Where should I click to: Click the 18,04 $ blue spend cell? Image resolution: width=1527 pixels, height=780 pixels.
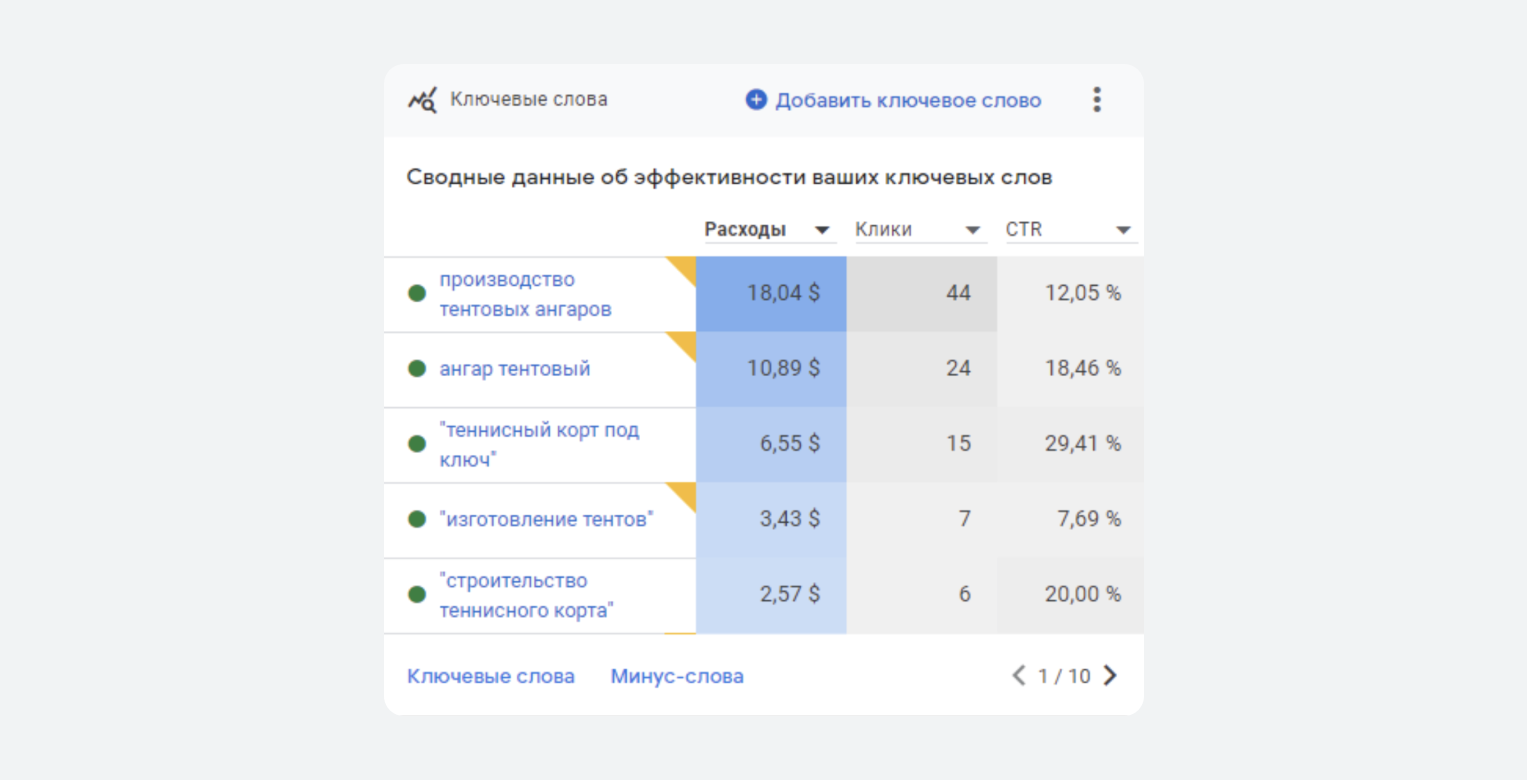pyautogui.click(x=771, y=294)
